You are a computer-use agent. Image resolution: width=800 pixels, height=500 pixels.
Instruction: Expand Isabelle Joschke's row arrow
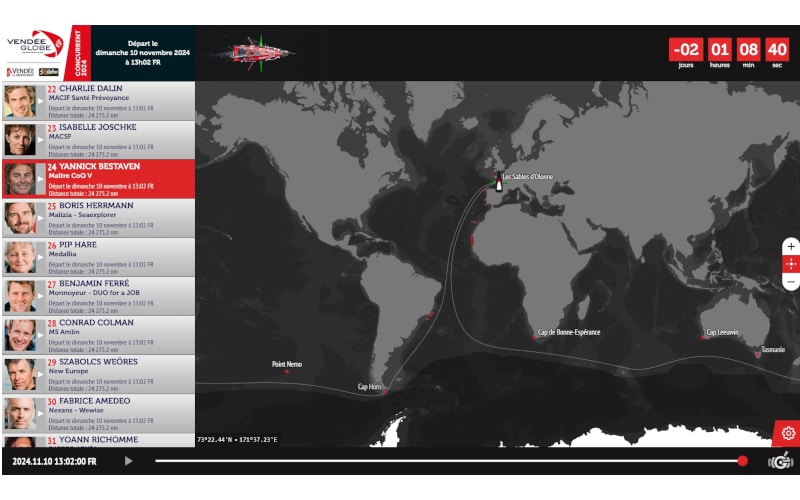click(40, 140)
